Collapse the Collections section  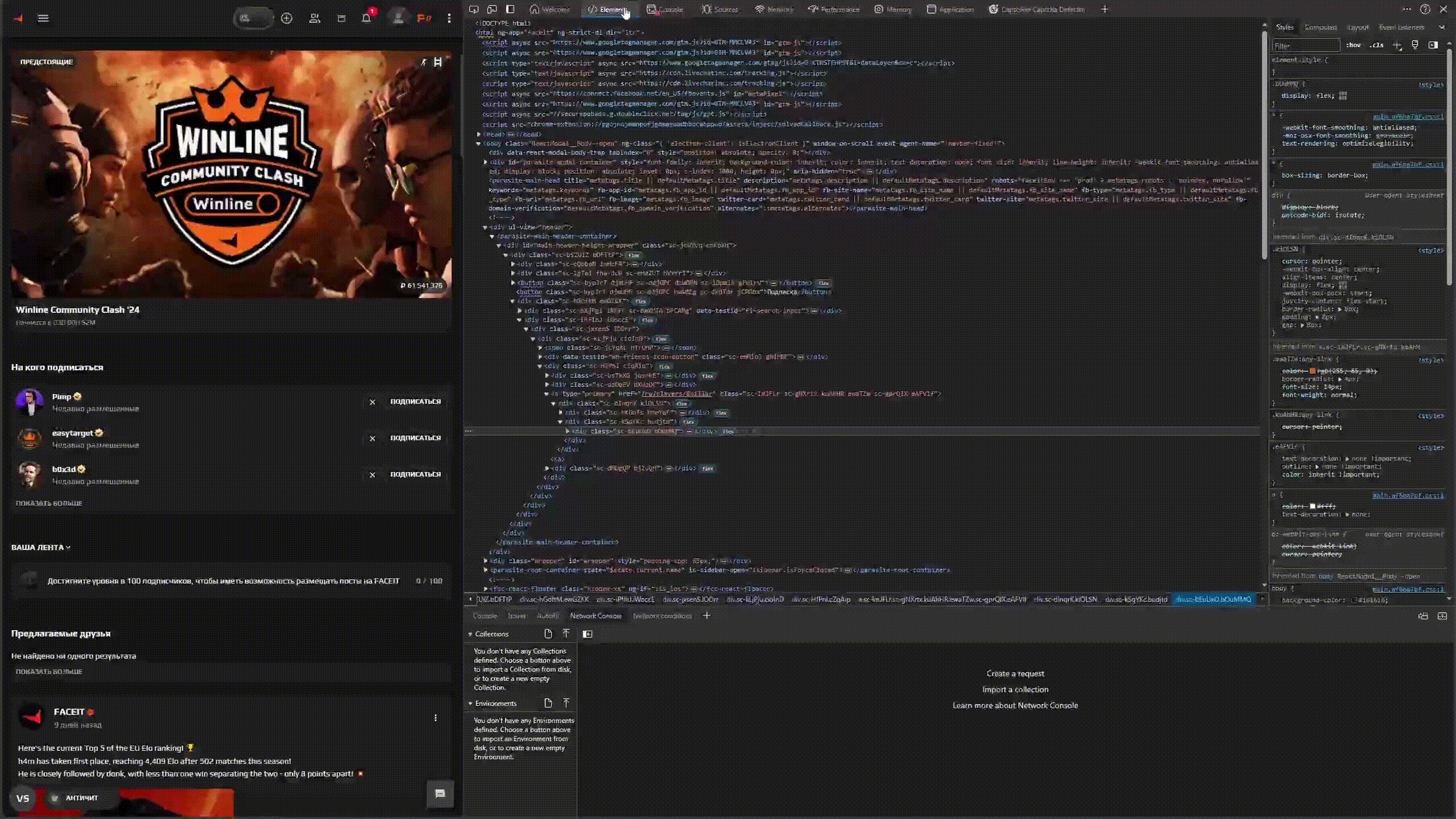click(470, 634)
